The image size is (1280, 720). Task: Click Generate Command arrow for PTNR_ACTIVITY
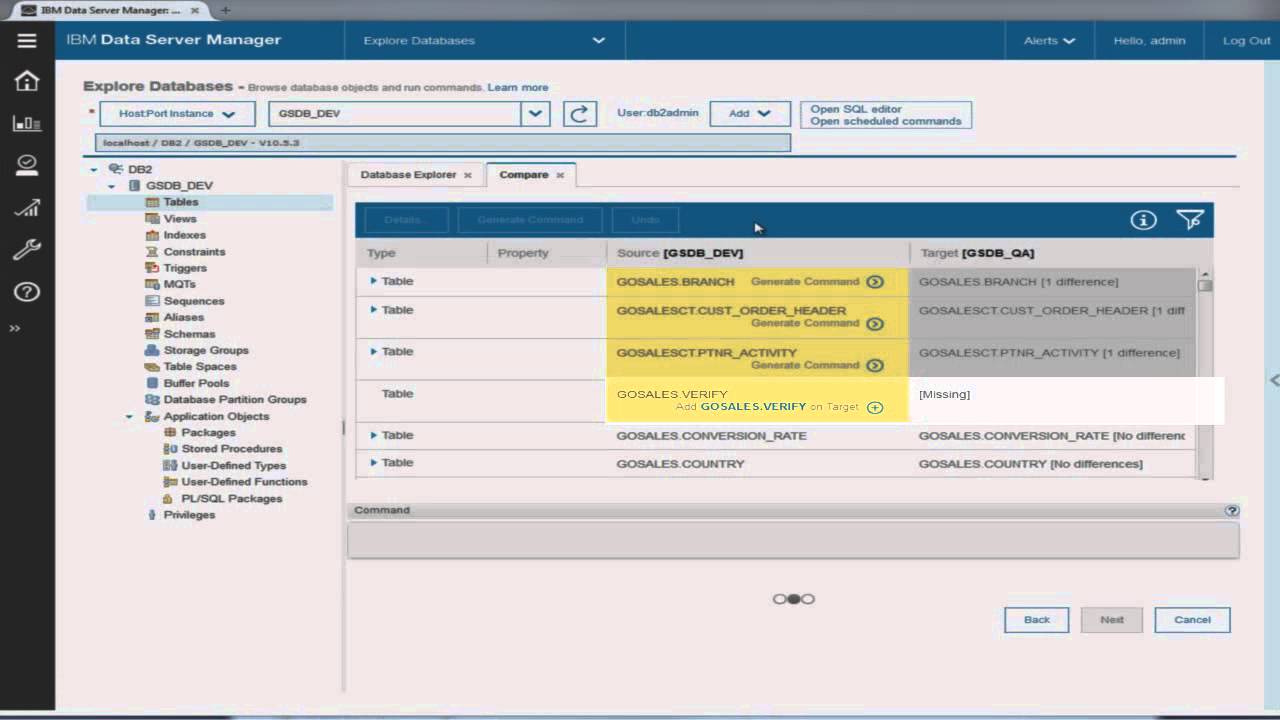click(x=875, y=366)
